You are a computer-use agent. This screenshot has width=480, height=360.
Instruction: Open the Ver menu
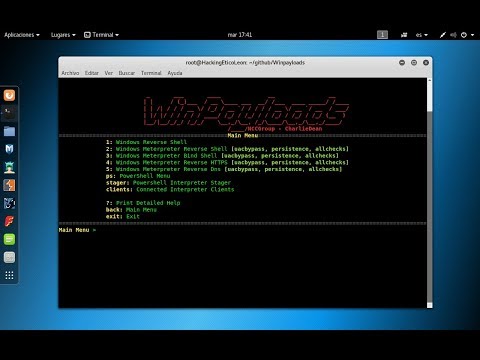[109, 73]
